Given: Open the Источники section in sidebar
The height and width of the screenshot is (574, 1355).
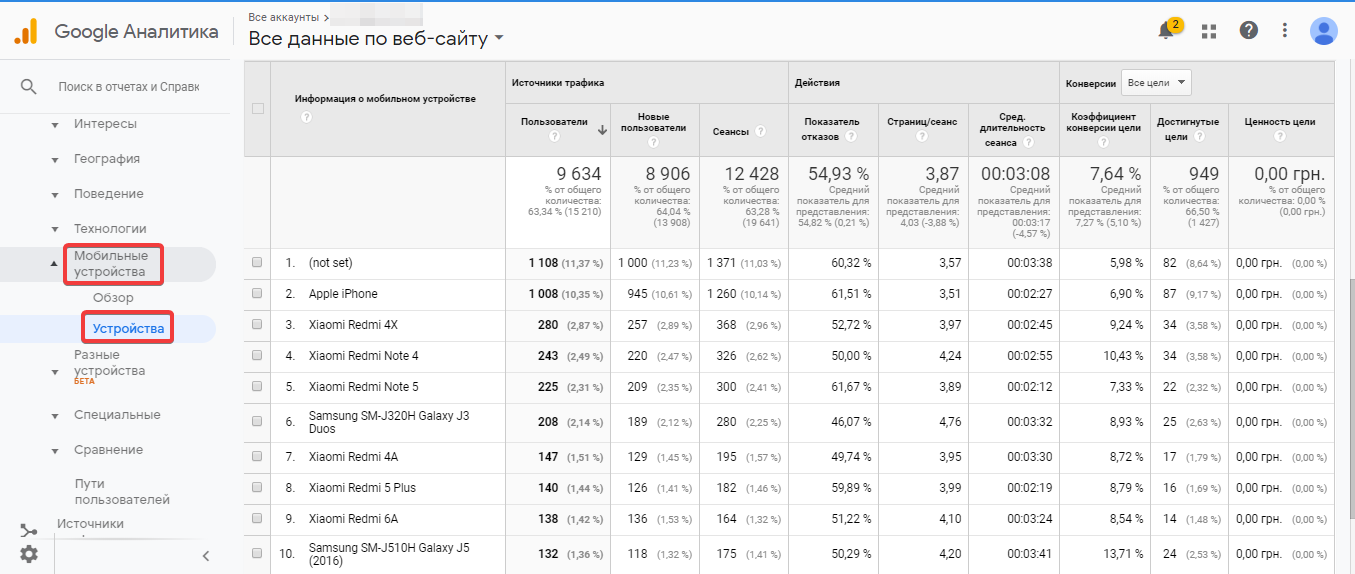Looking at the screenshot, I should click(x=90, y=523).
